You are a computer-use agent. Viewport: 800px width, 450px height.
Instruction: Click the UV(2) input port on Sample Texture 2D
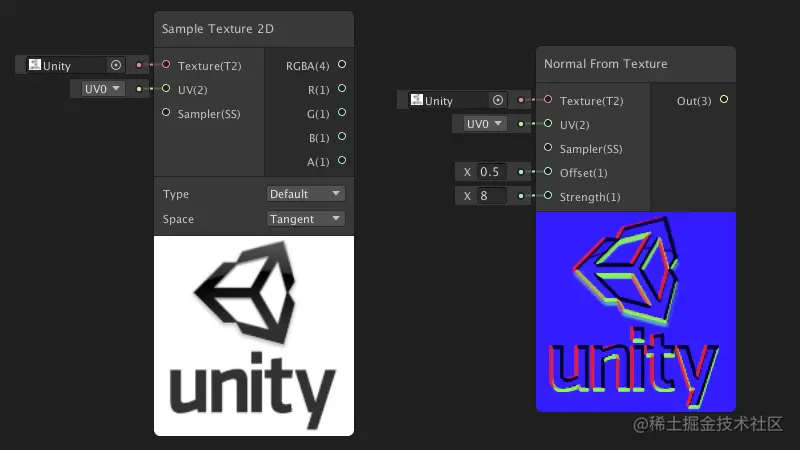(x=166, y=88)
